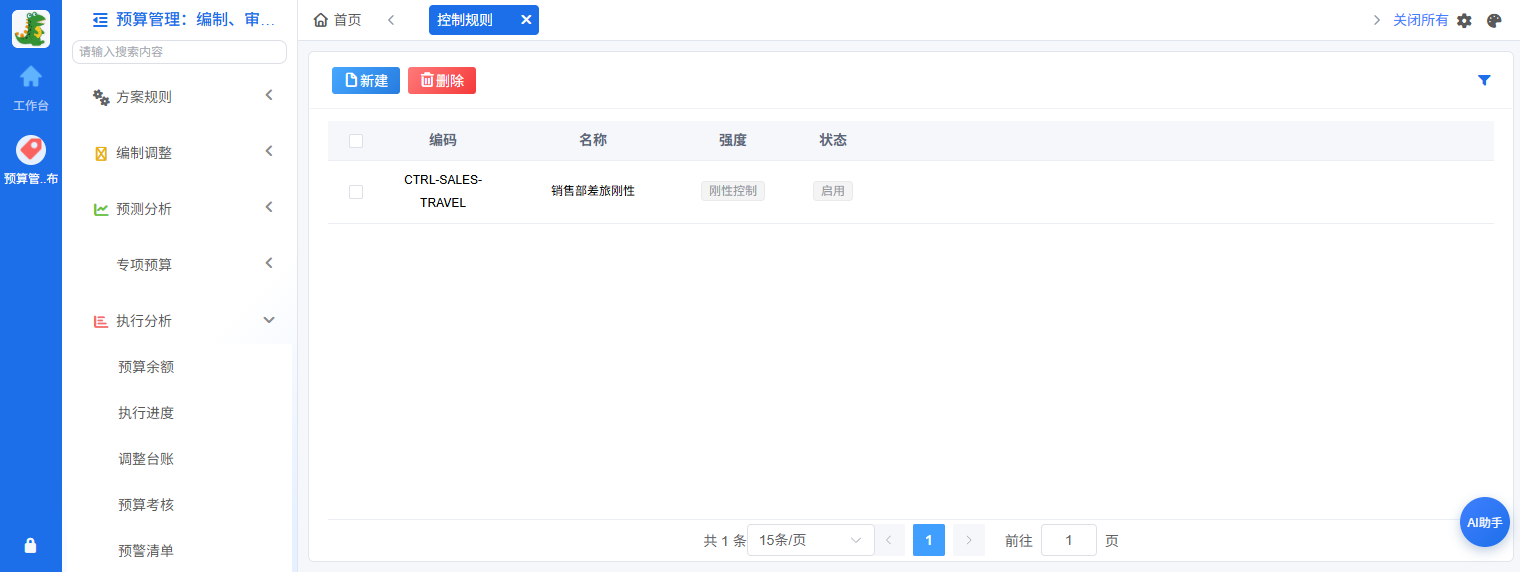Open the 15条/页 page size dropdown
This screenshot has height=572, width=1520.
811,540
